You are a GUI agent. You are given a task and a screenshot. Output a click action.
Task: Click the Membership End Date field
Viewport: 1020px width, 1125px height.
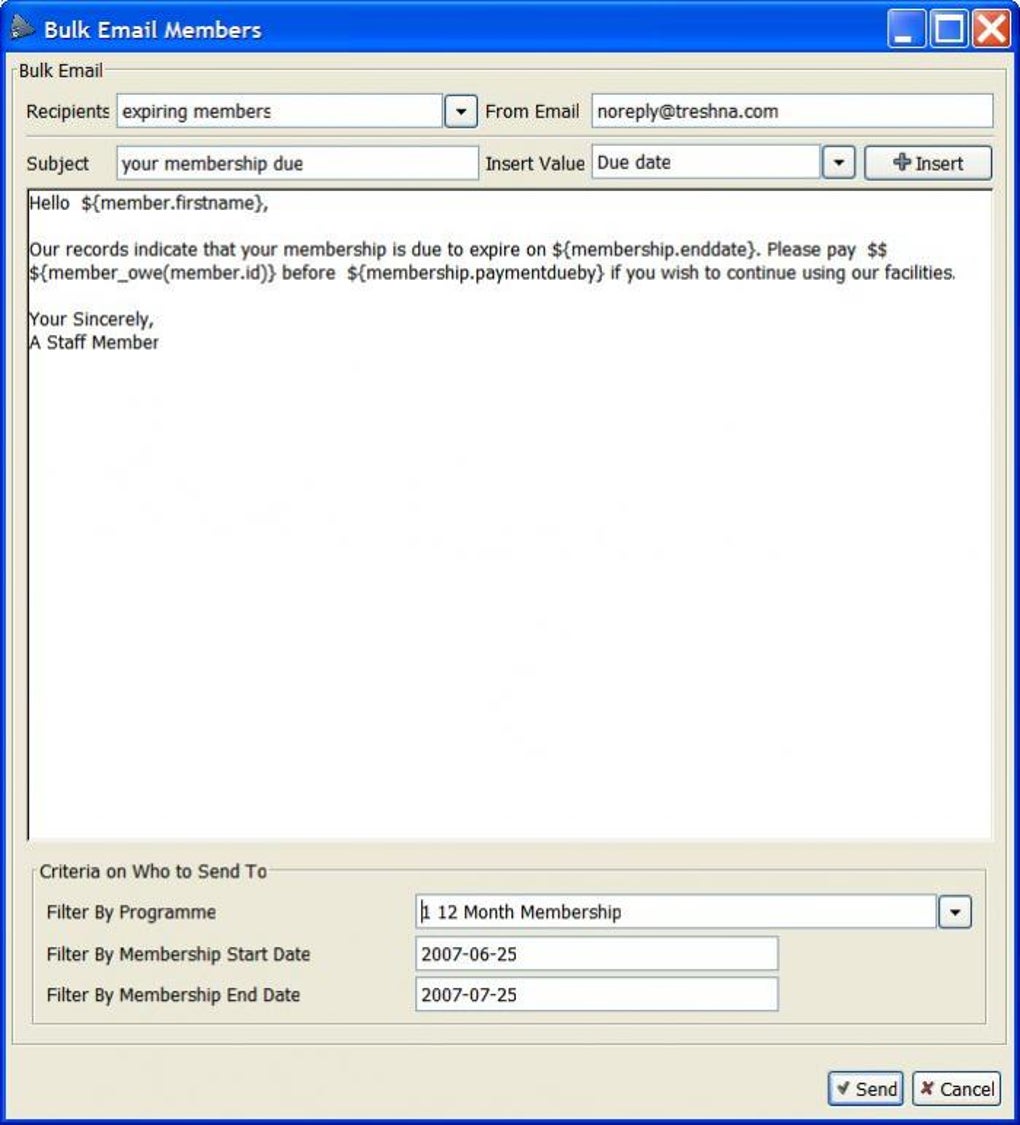[596, 994]
